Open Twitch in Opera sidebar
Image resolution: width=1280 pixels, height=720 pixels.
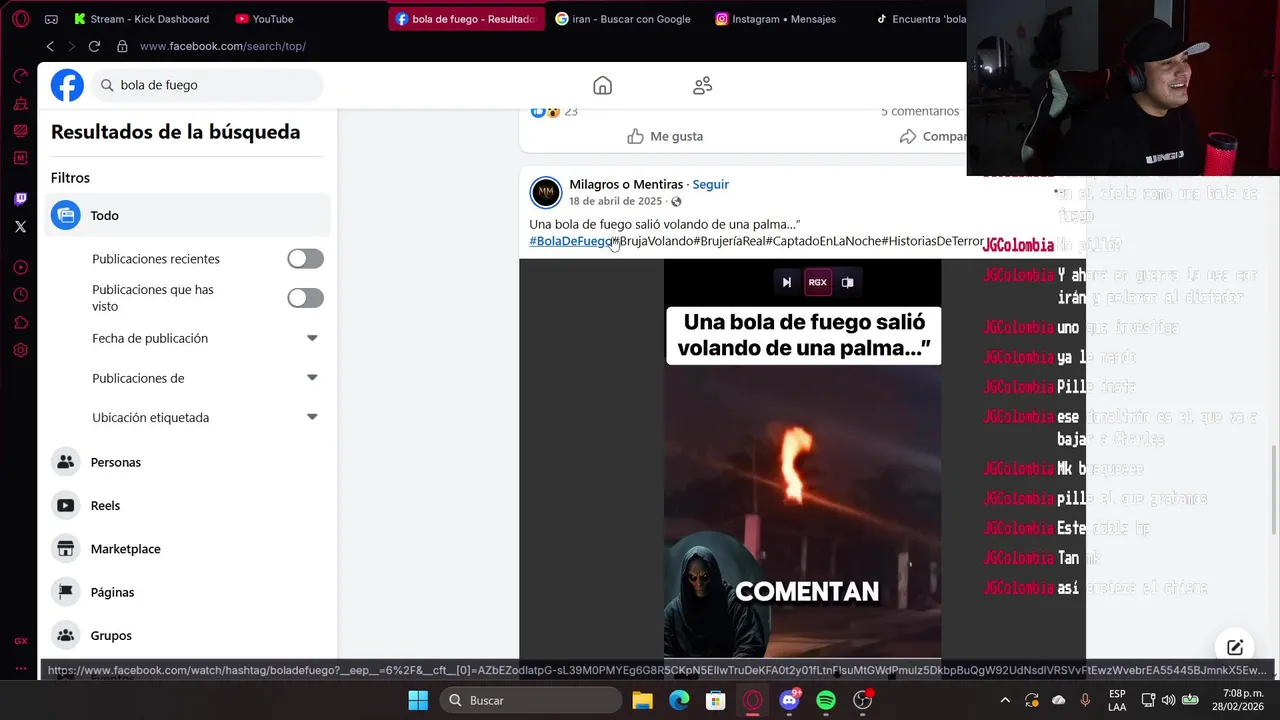[20, 199]
